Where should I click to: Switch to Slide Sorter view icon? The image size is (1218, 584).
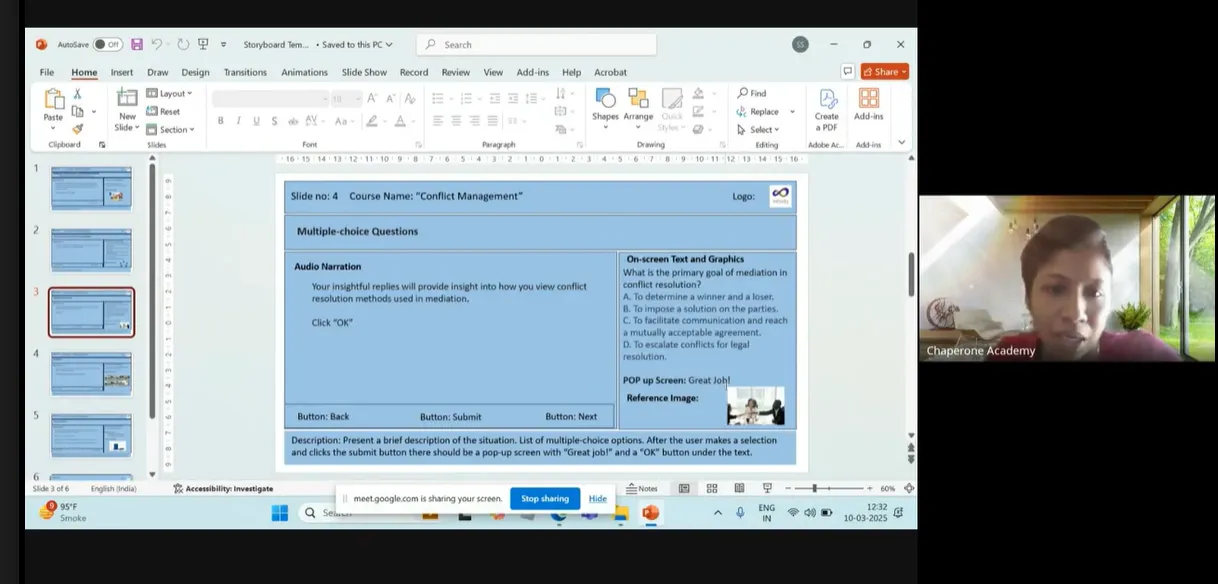pos(712,488)
